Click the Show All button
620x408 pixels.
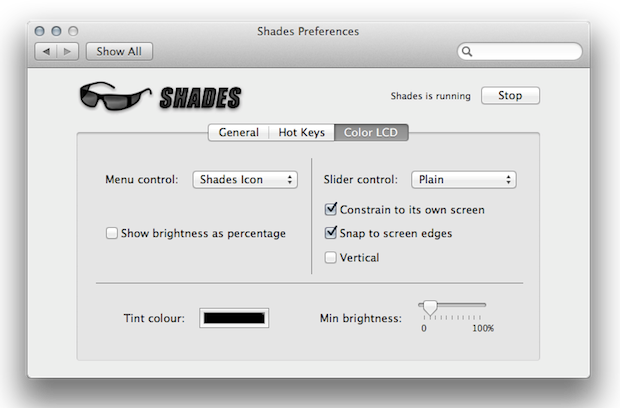pos(119,51)
